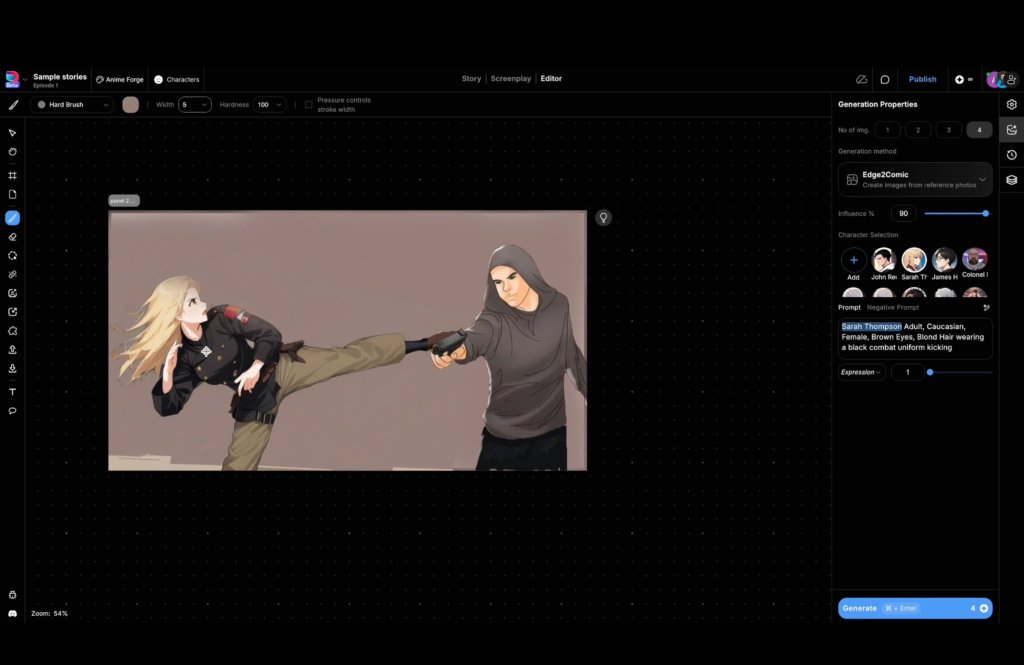
Task: Pick the Text tool
Action: pos(13,392)
